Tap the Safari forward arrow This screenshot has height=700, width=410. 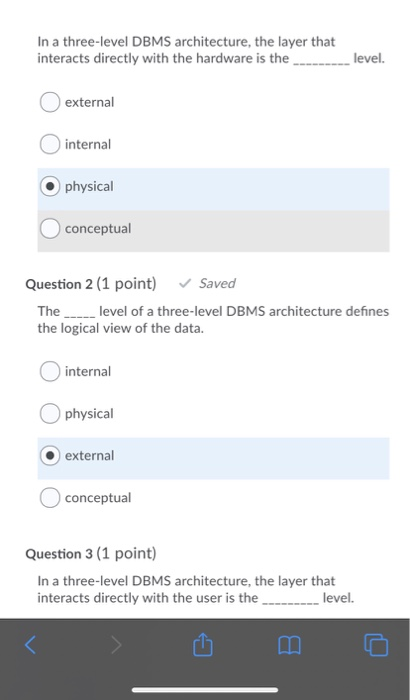(116, 645)
